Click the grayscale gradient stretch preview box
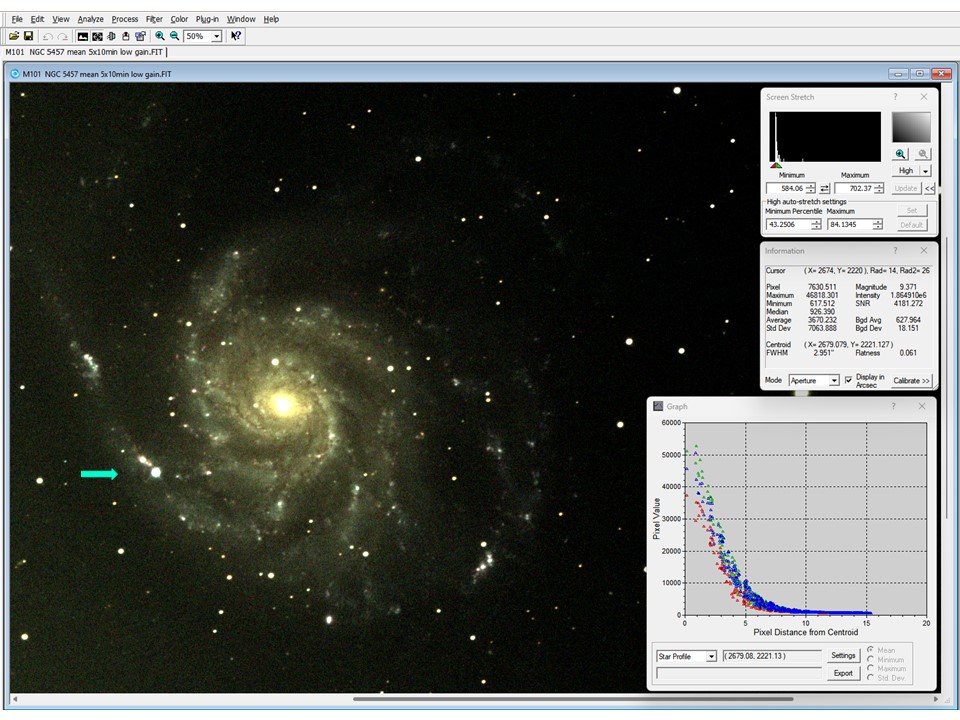Image resolution: width=960 pixels, height=720 pixels. 911,128
